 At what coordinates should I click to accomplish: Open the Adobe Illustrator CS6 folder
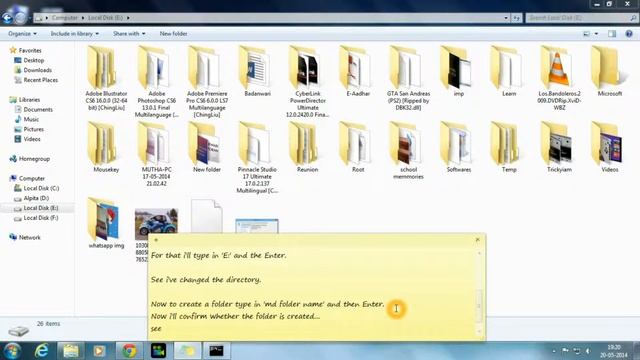pos(106,78)
